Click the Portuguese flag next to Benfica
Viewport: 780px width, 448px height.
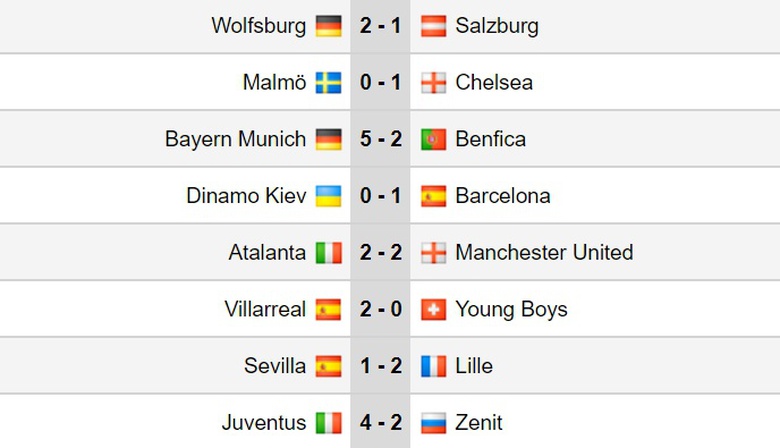click(x=433, y=139)
